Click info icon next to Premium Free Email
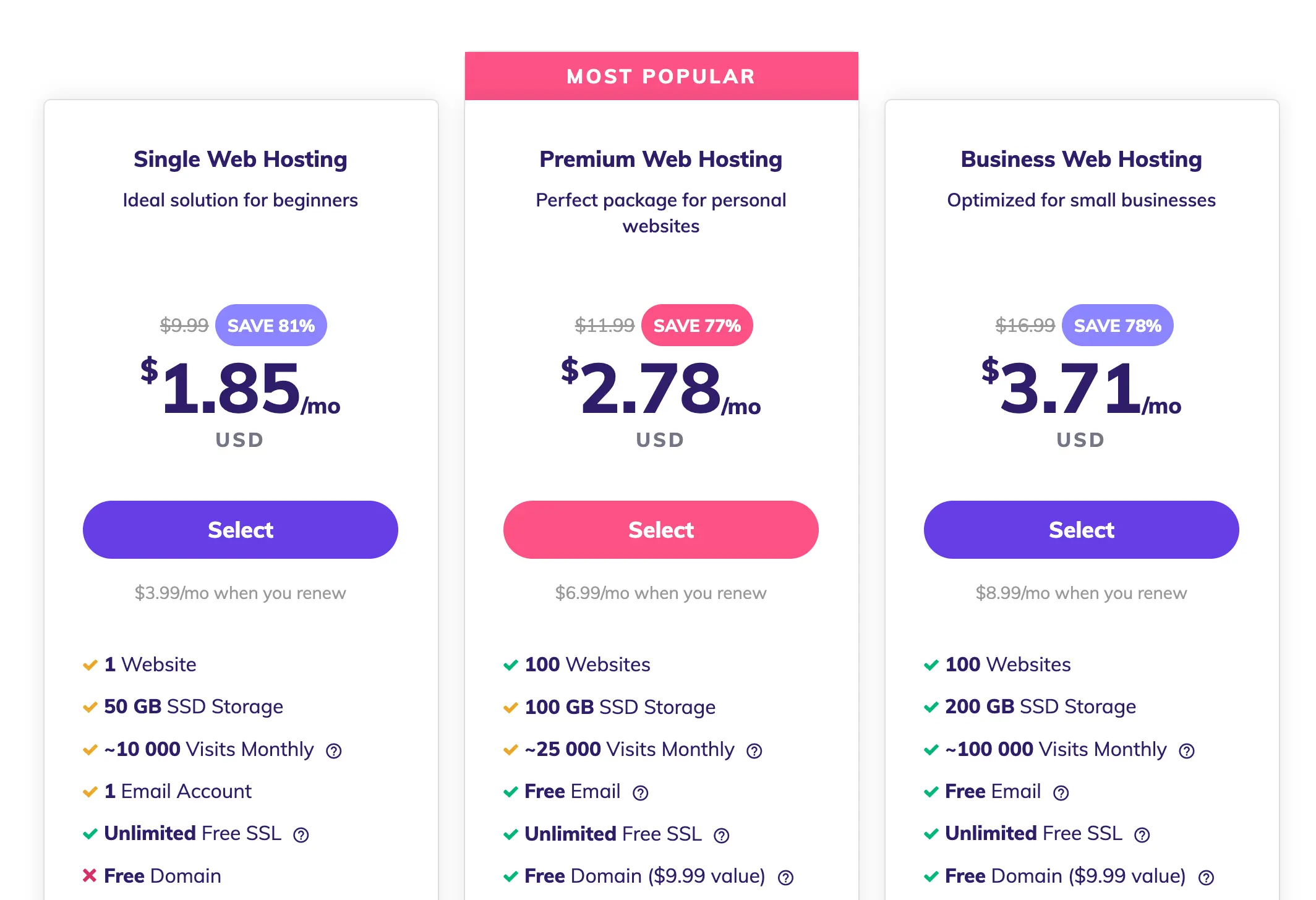The image size is (1316, 900). pos(641,793)
